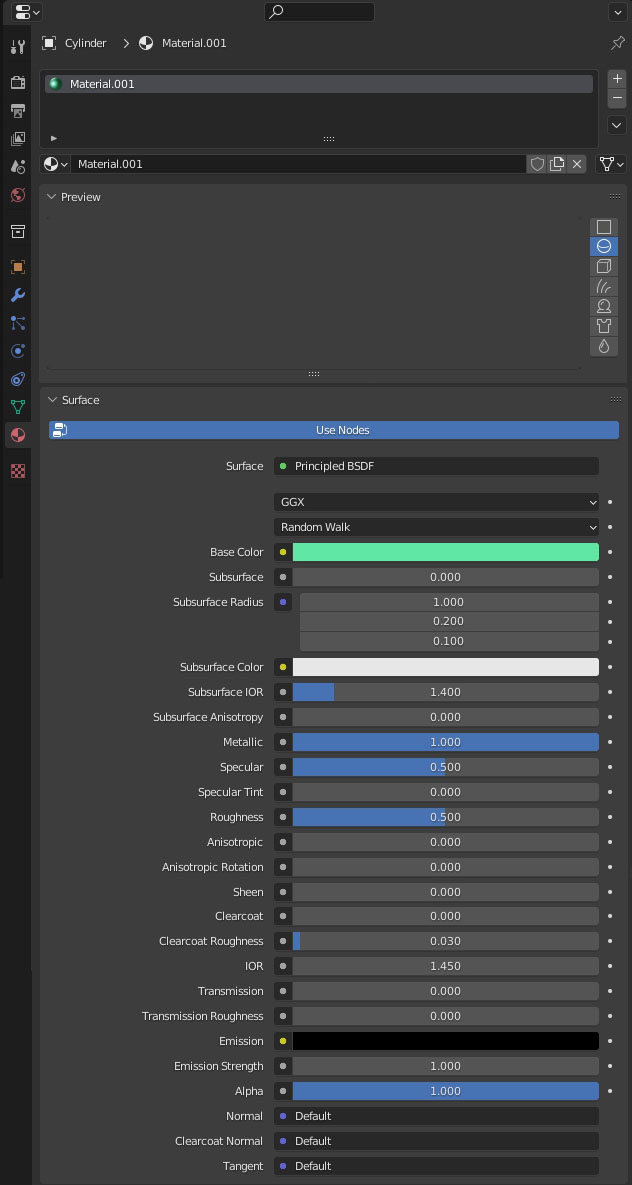
Task: Click the Specular slider at 0.500
Action: point(445,767)
